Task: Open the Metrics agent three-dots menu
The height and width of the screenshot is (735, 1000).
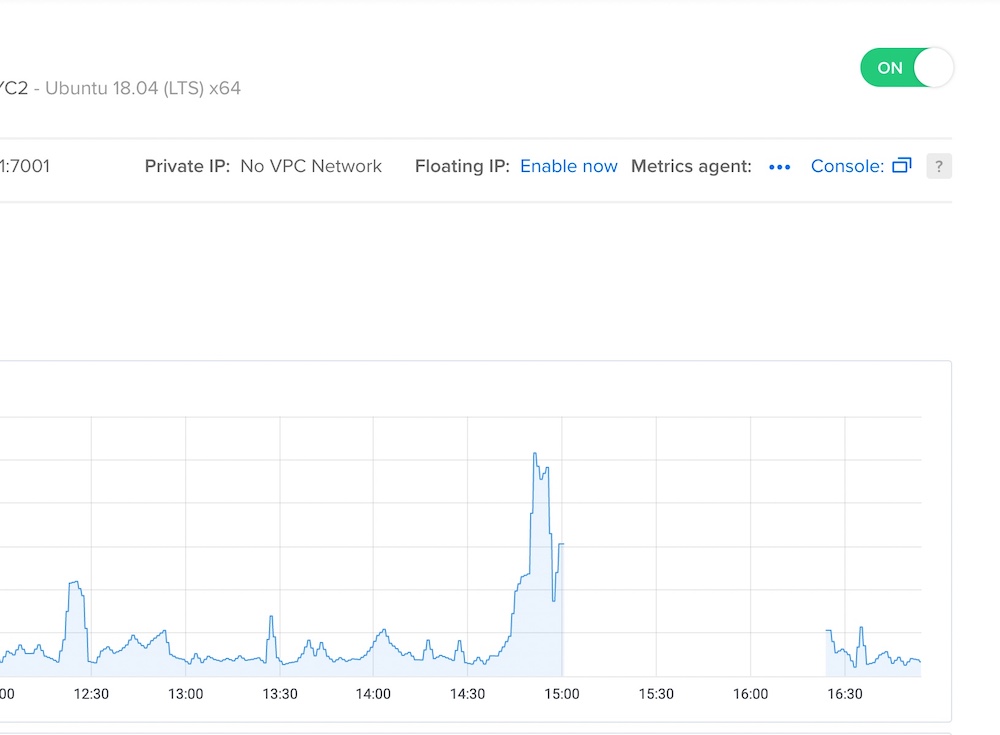Action: tap(779, 167)
